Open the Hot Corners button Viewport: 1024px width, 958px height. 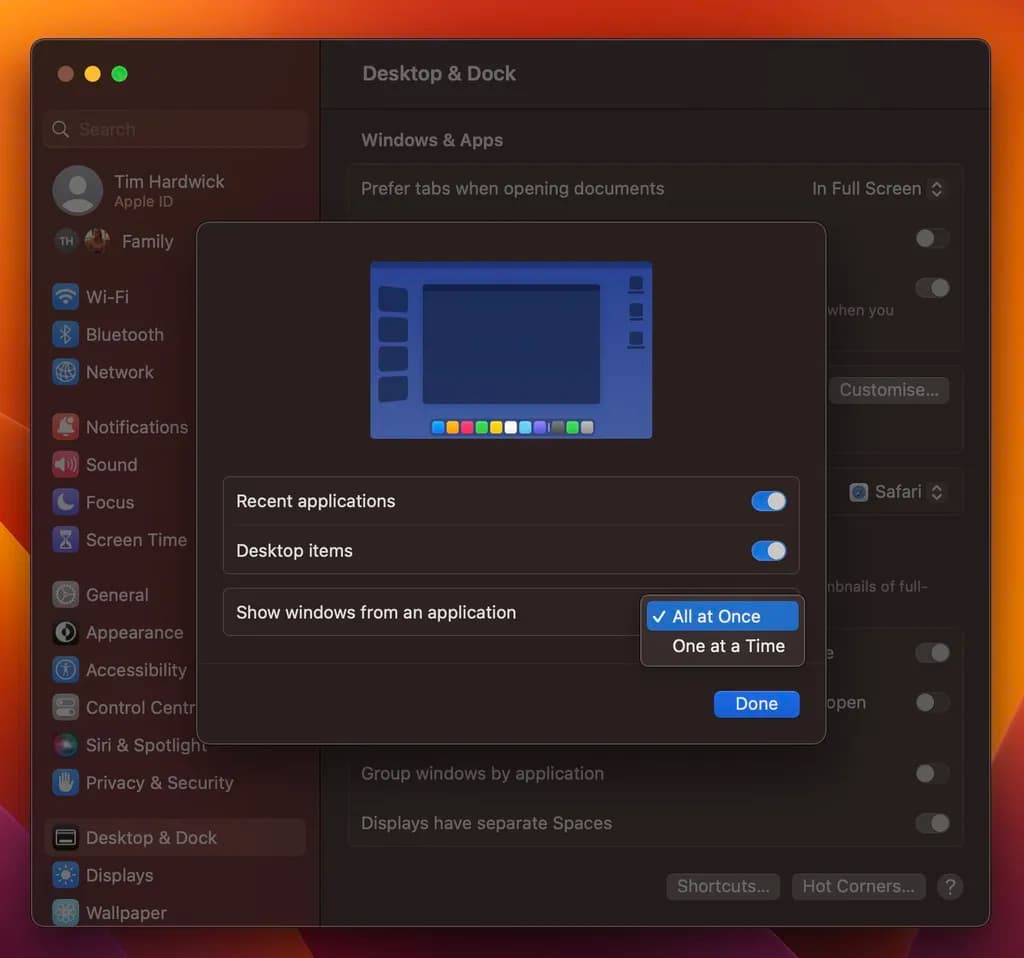[x=858, y=886]
